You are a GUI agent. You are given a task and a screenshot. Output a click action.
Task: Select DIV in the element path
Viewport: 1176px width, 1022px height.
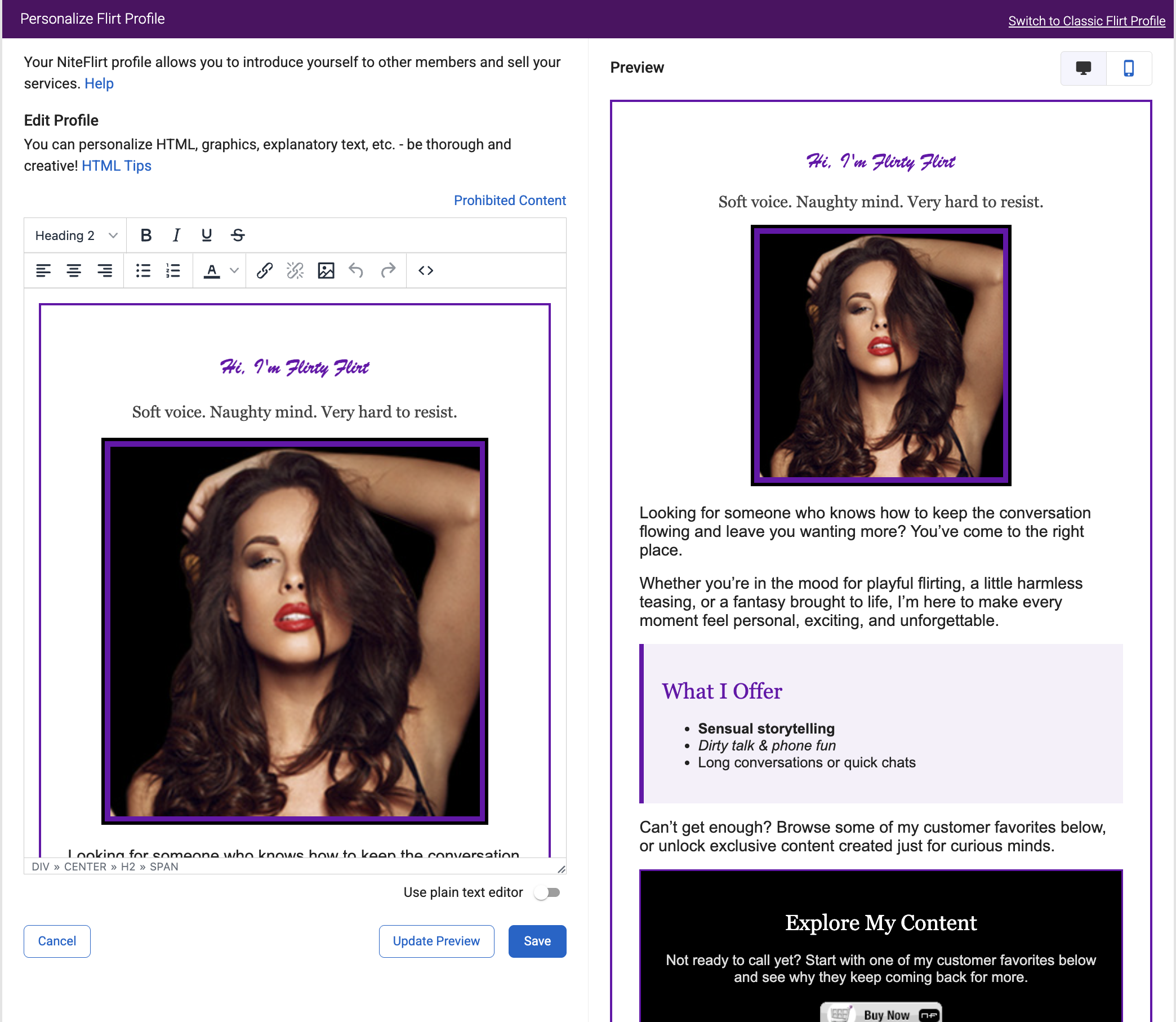click(41, 867)
